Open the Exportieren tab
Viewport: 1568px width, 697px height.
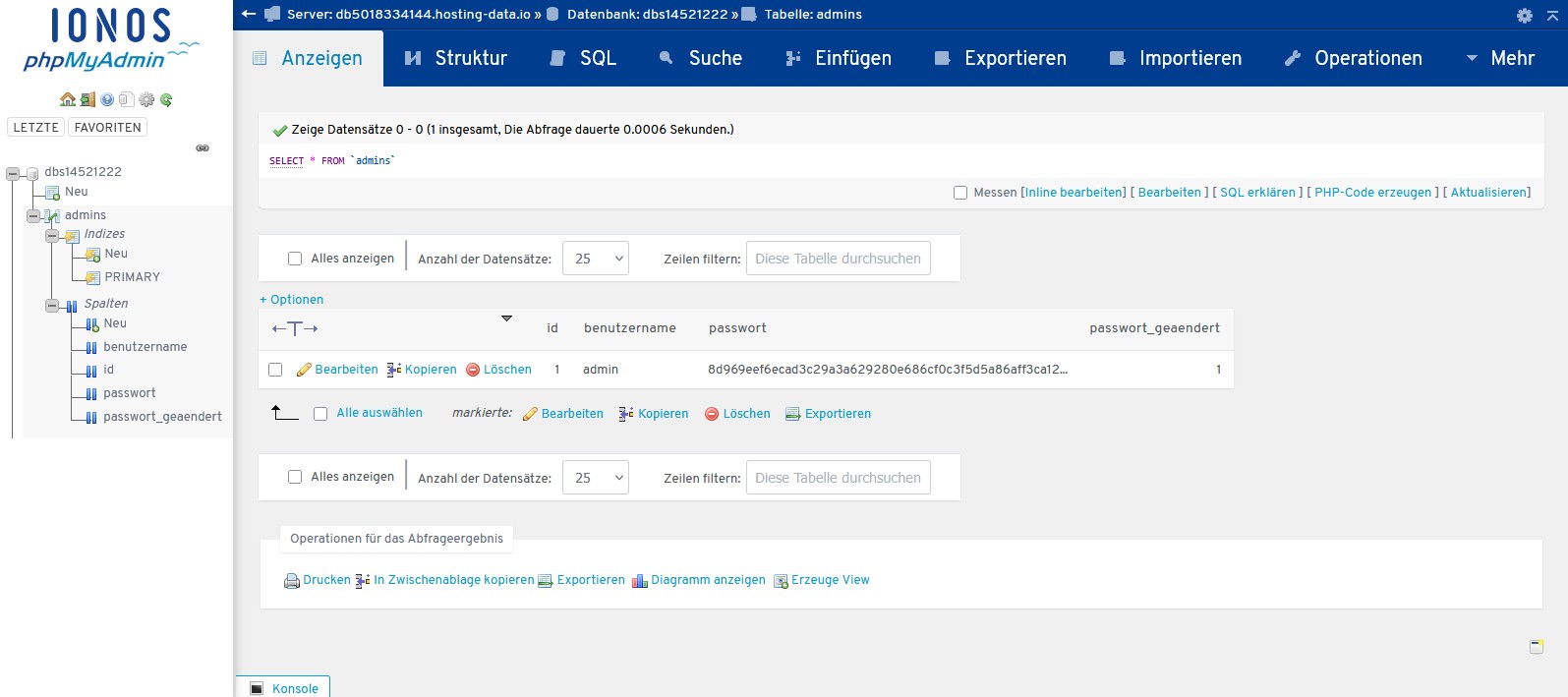tap(1000, 58)
